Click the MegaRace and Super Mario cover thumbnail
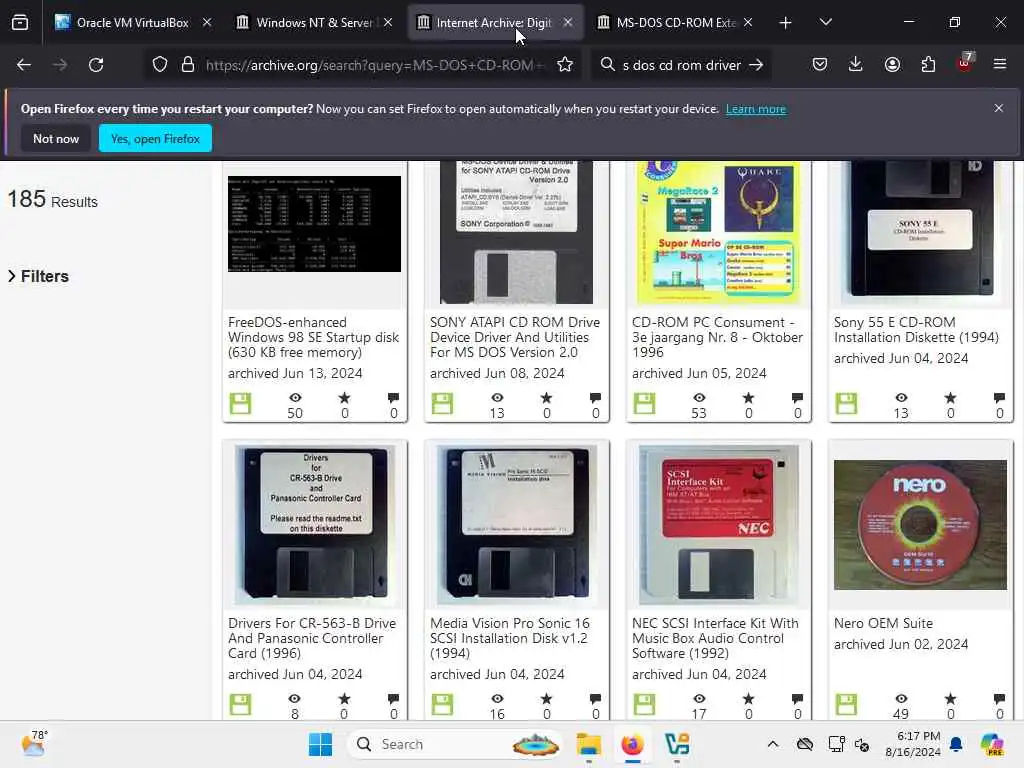The image size is (1024, 768). click(718, 232)
